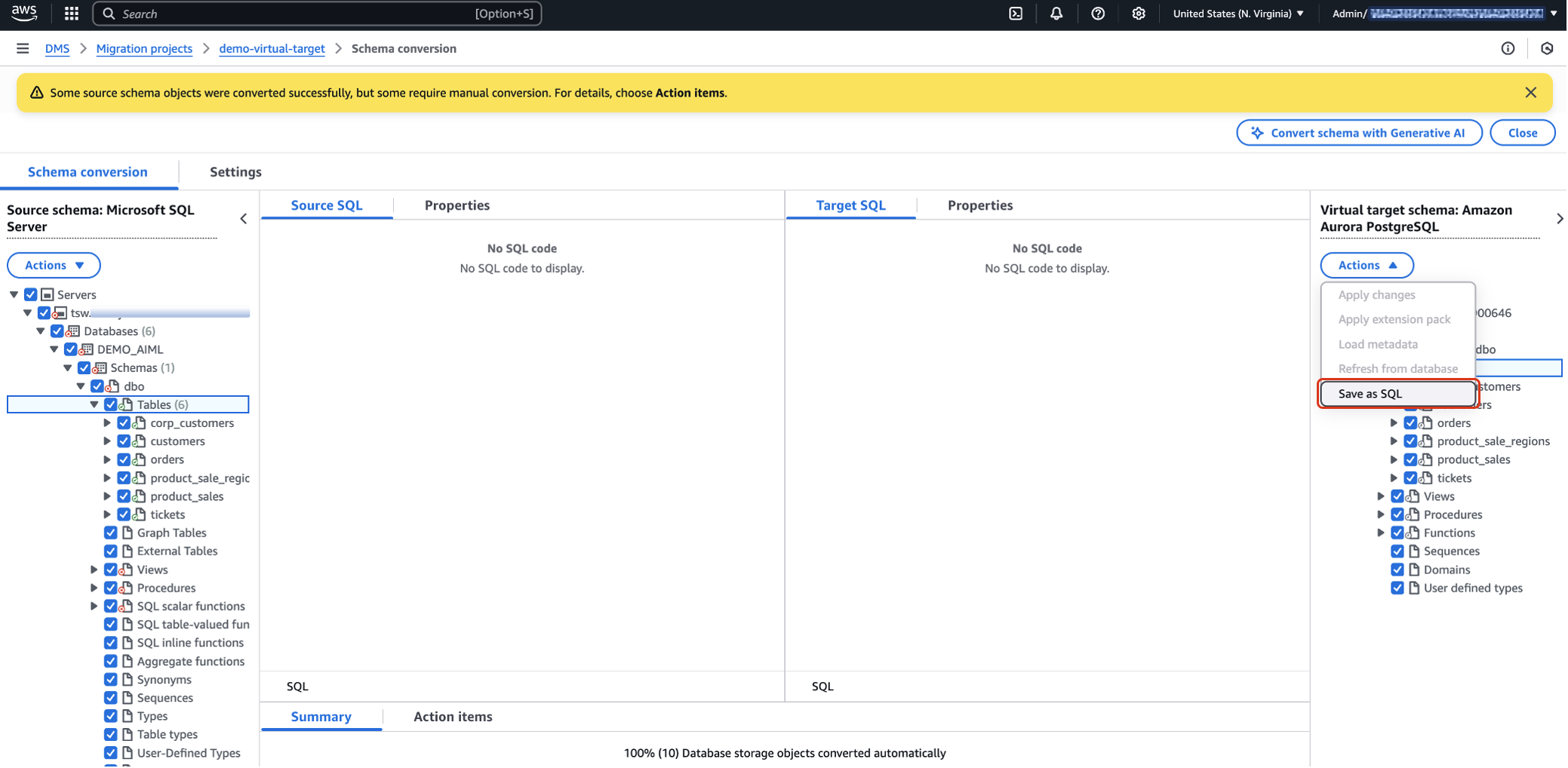Open the AWS CloudShell icon
The image size is (1568, 768).
tap(1016, 14)
